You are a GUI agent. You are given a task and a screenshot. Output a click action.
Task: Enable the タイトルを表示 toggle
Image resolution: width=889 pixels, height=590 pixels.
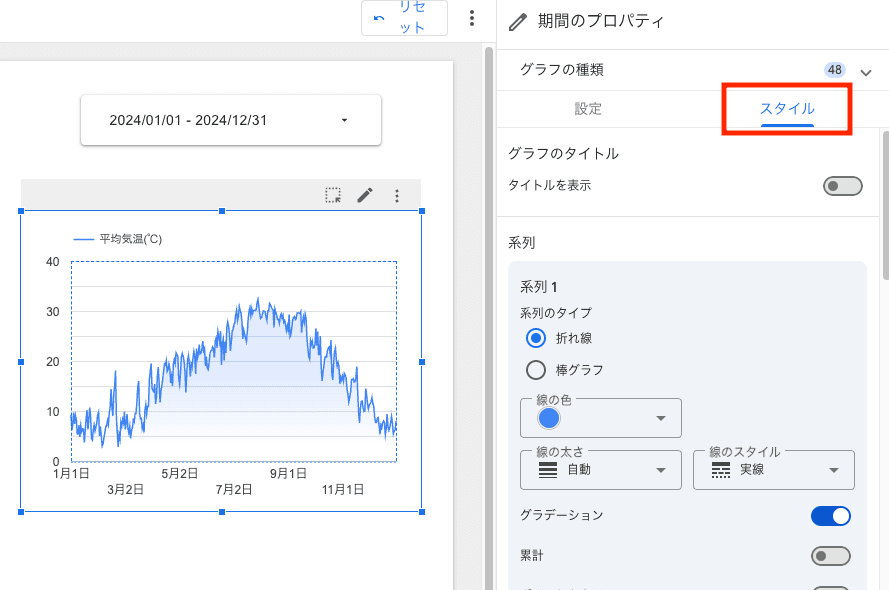(842, 186)
